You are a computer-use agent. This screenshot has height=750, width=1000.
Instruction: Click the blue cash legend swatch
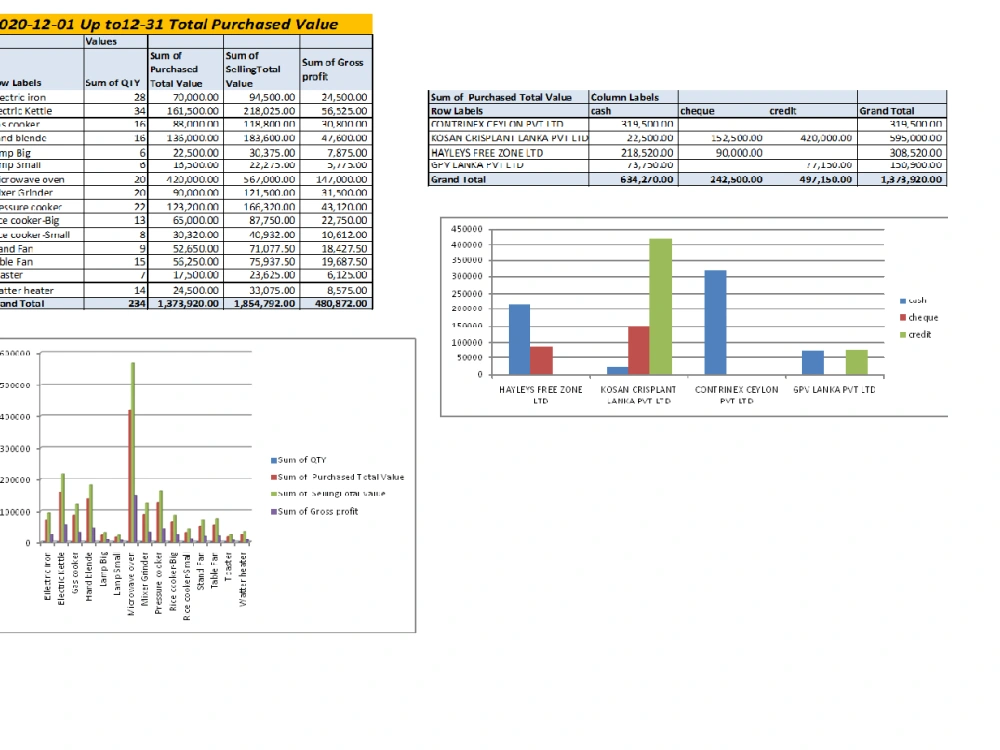(x=903, y=300)
